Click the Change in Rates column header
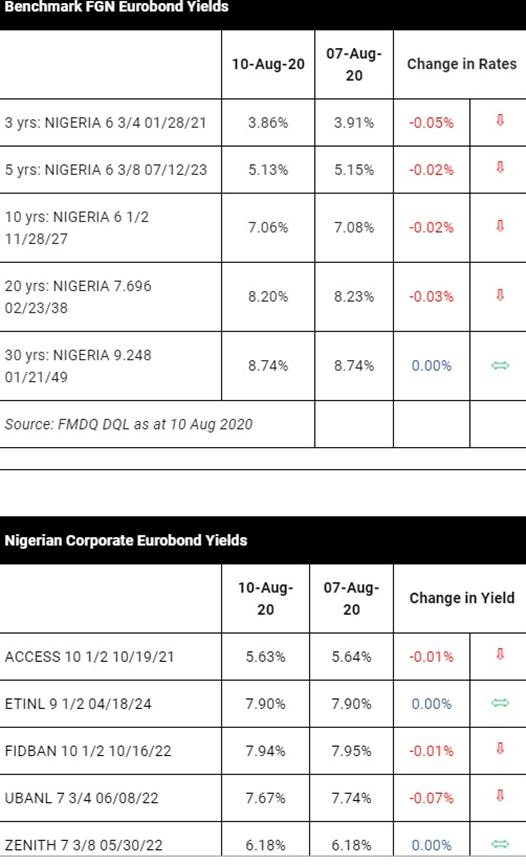The image size is (526, 865). click(462, 64)
